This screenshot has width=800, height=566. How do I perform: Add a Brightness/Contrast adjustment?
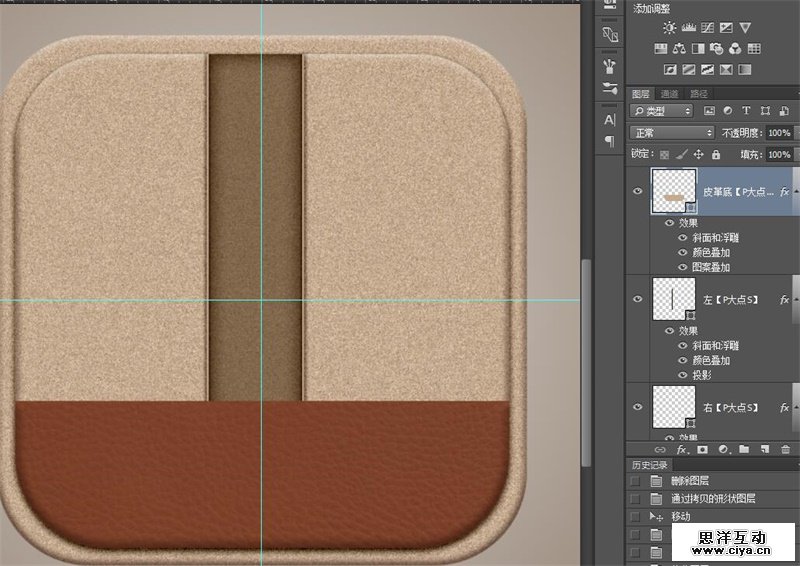coord(669,28)
